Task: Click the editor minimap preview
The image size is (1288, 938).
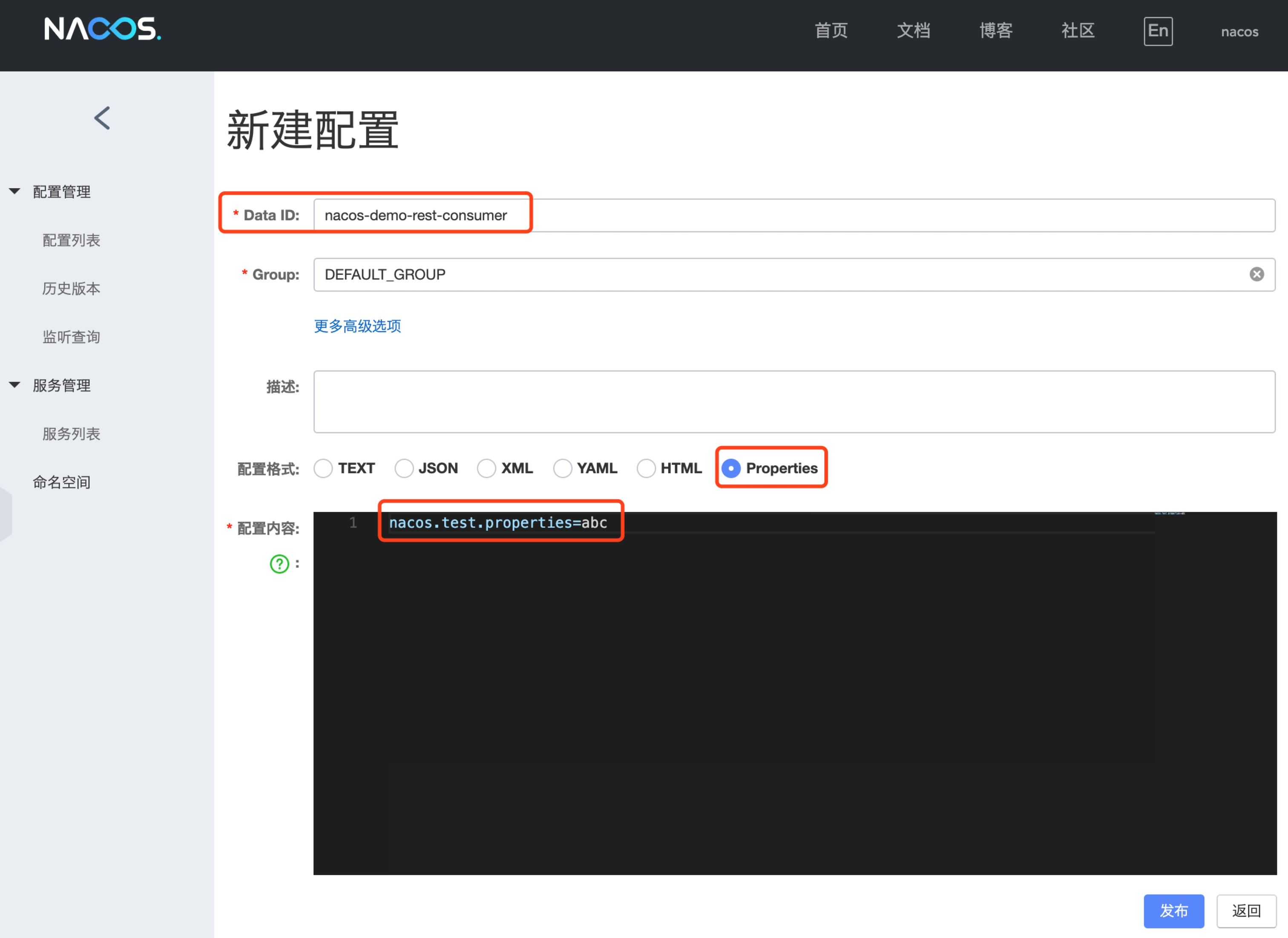Action: (x=1169, y=514)
